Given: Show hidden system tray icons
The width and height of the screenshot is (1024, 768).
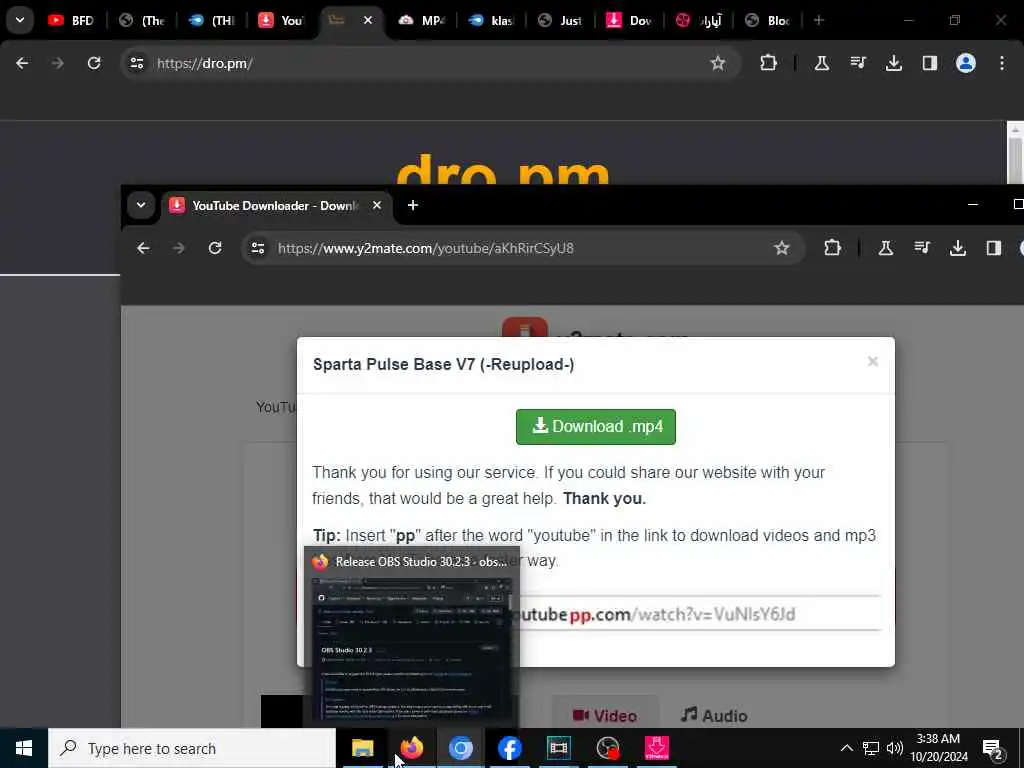Looking at the screenshot, I should tap(846, 748).
